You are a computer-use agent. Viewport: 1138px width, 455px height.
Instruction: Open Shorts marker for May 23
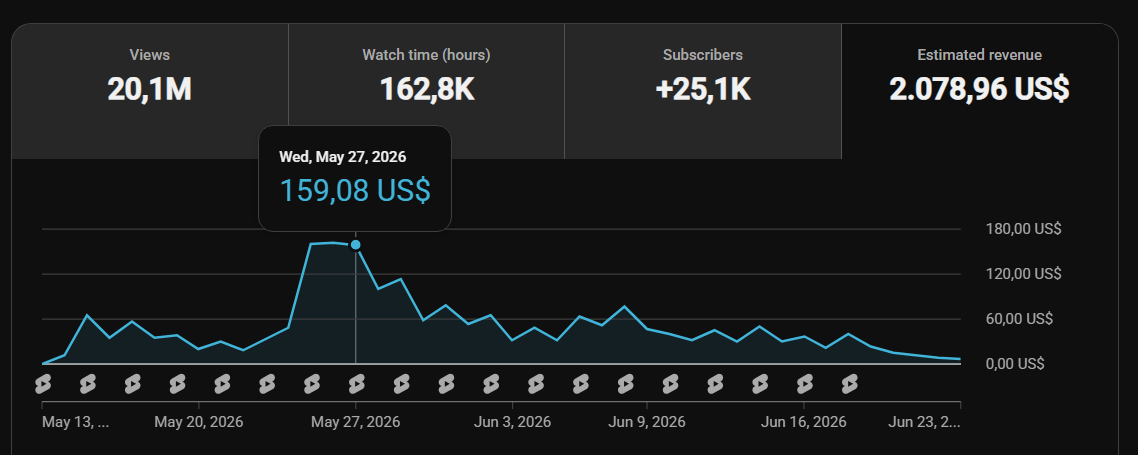click(268, 384)
